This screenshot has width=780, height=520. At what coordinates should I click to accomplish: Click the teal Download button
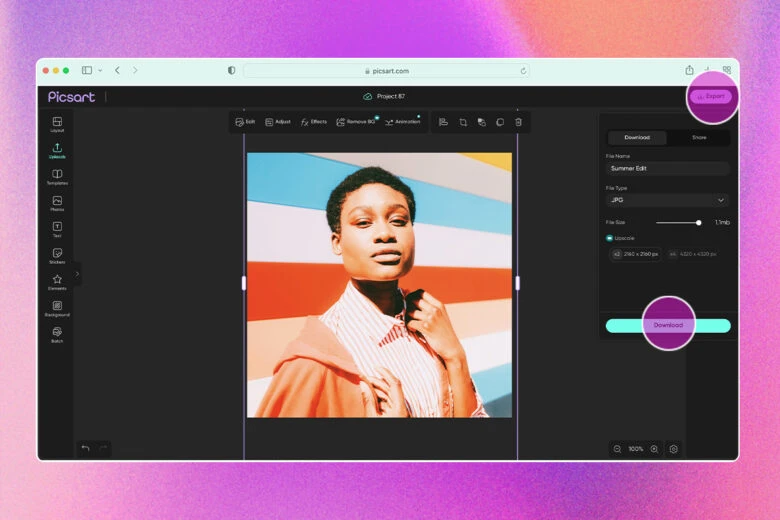point(668,325)
